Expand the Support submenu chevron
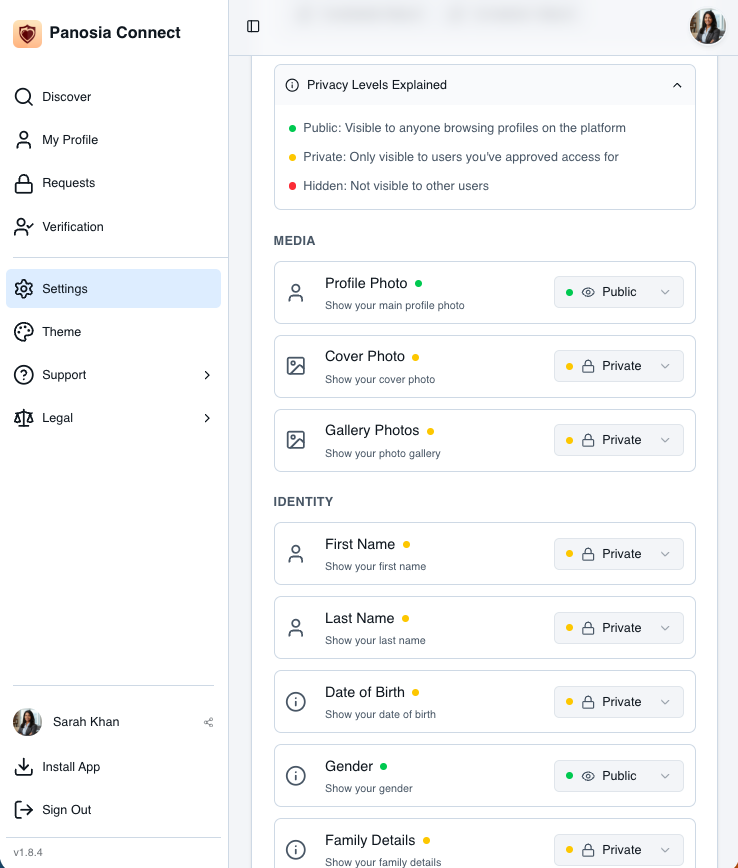 (x=207, y=375)
